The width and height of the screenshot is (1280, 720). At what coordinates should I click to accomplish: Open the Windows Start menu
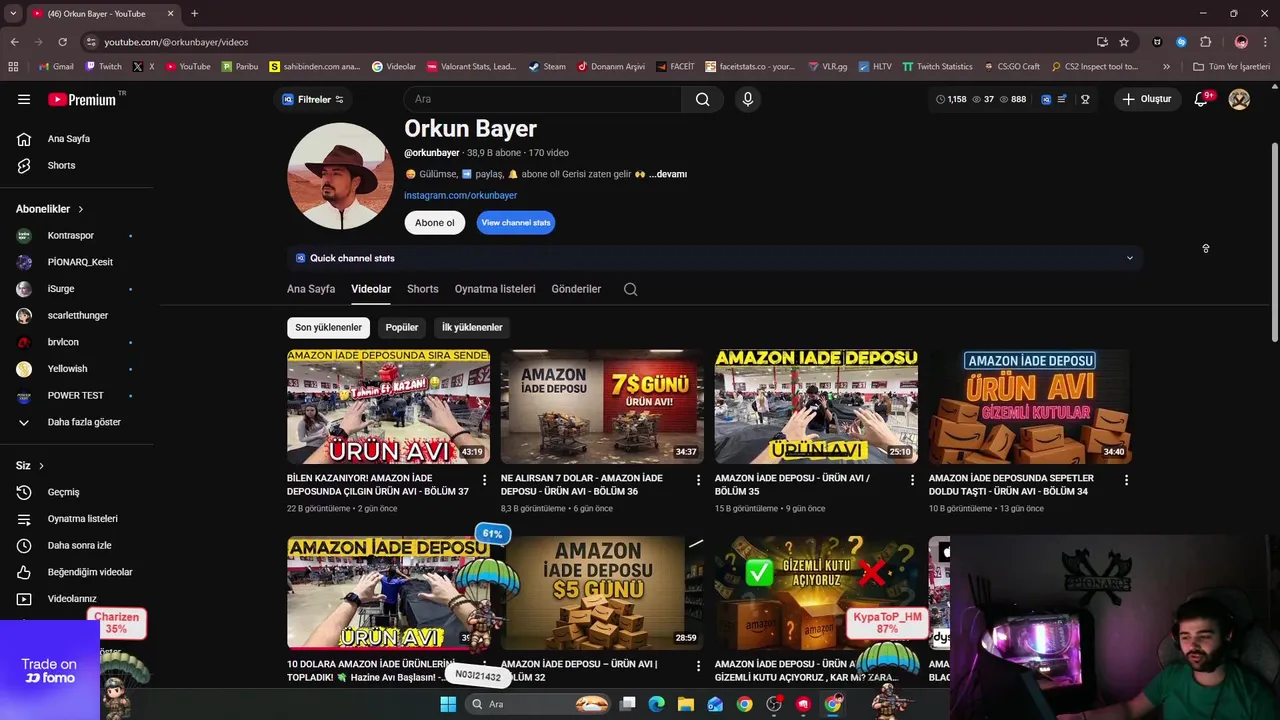click(448, 704)
